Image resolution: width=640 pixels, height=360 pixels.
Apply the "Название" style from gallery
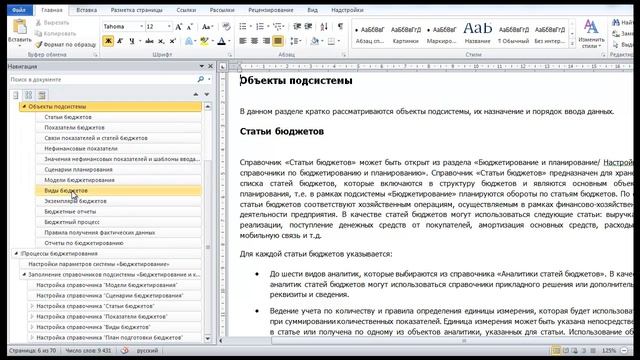point(478,33)
